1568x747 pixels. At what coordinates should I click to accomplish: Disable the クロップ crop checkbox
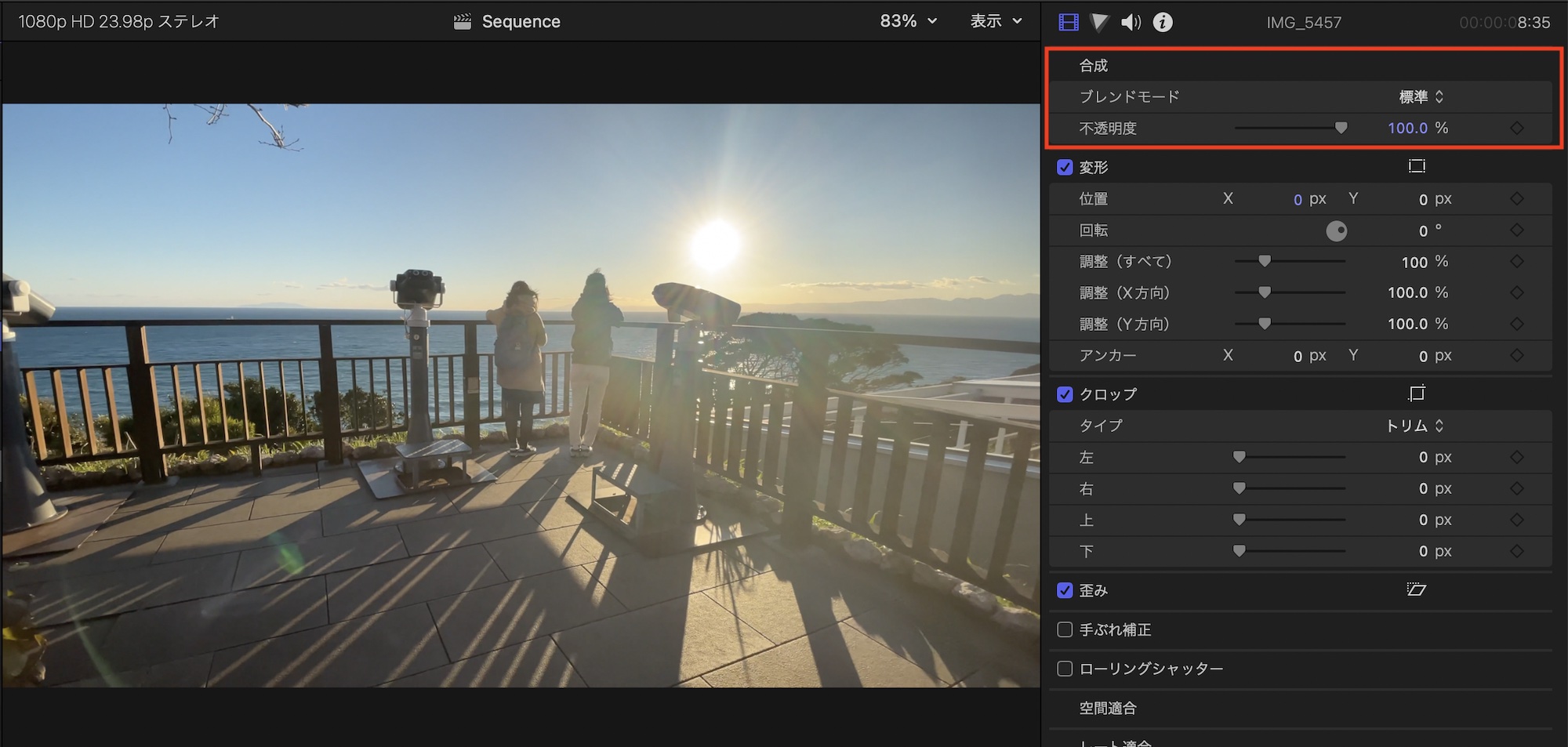click(1065, 394)
